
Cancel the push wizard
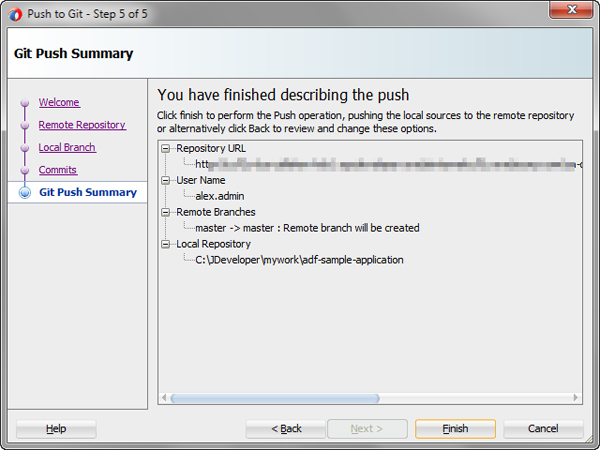tap(543, 429)
